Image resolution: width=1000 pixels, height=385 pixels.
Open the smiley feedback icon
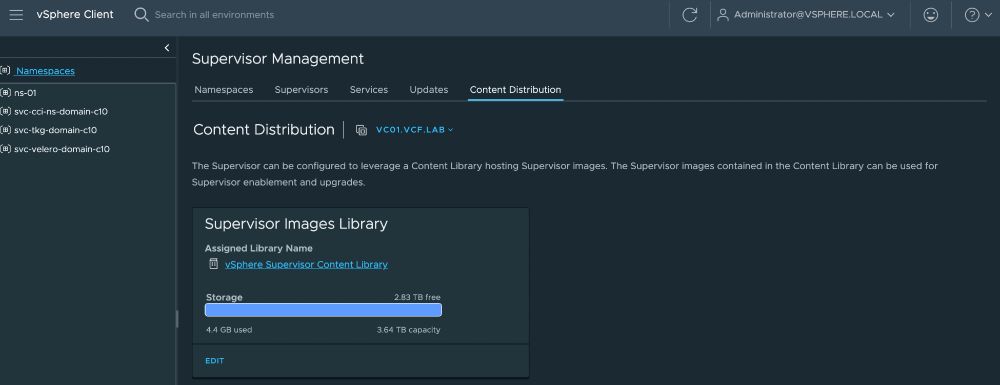[x=930, y=15]
